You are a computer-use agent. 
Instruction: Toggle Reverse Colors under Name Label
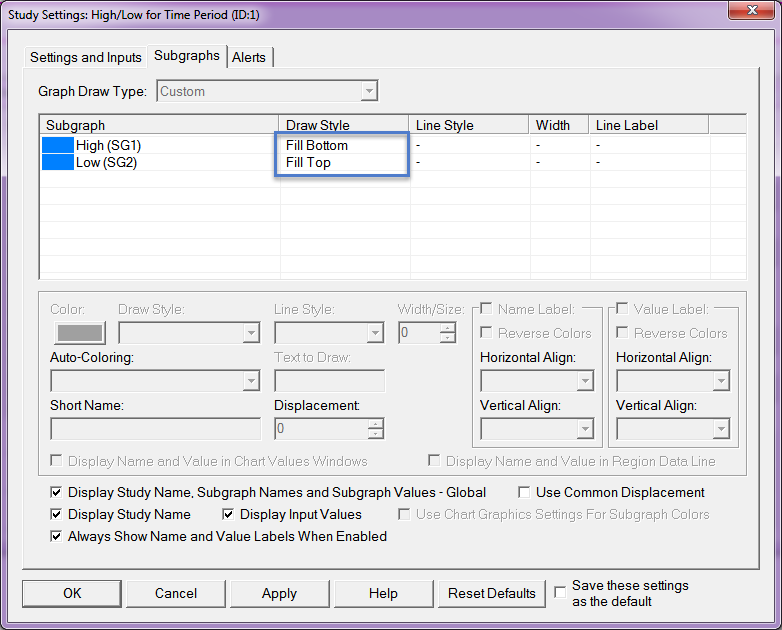[x=486, y=333]
